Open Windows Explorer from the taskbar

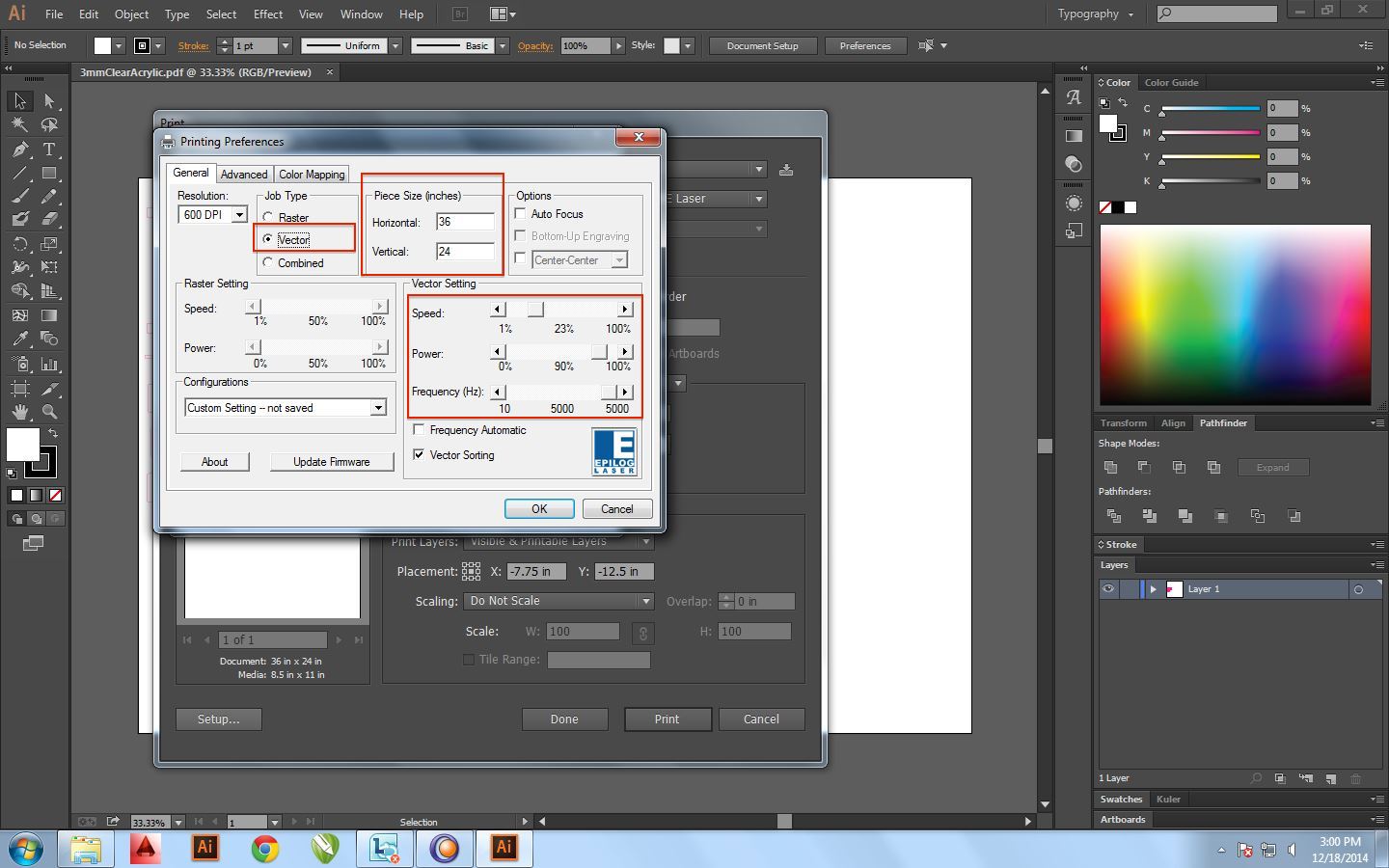85,849
